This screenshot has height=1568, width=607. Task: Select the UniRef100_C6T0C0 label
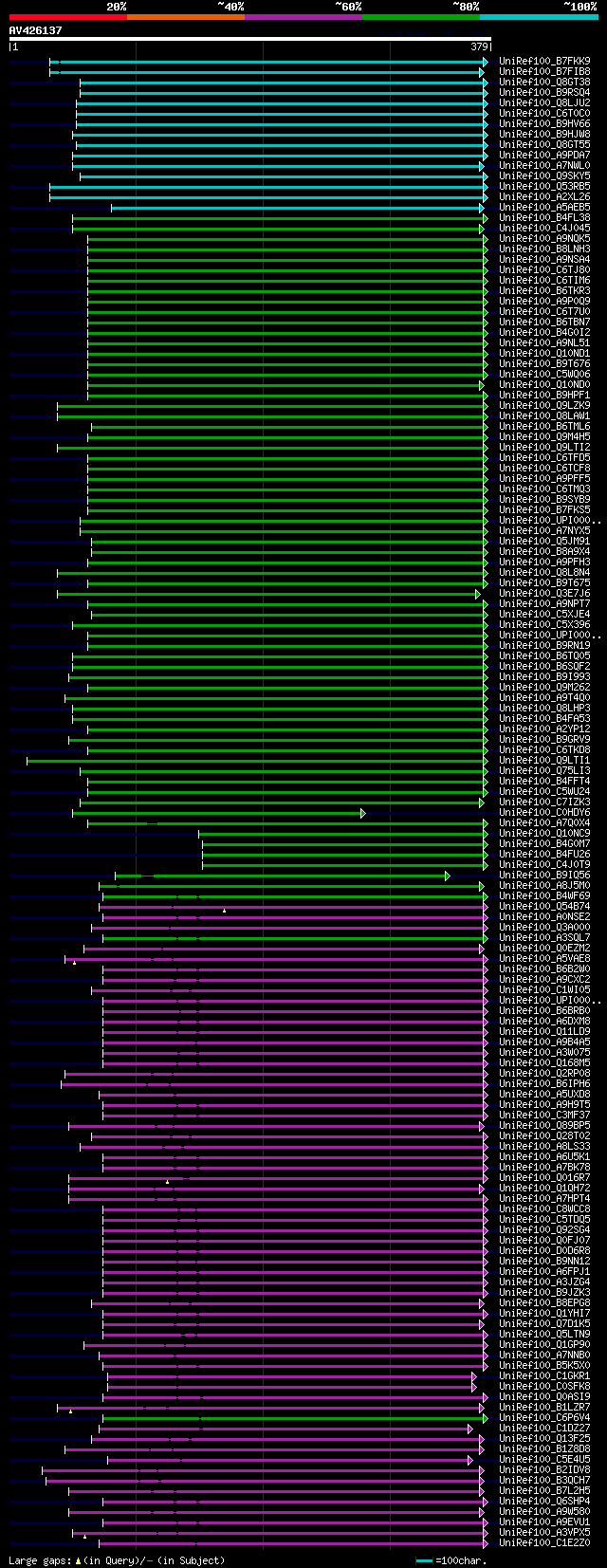[544, 114]
